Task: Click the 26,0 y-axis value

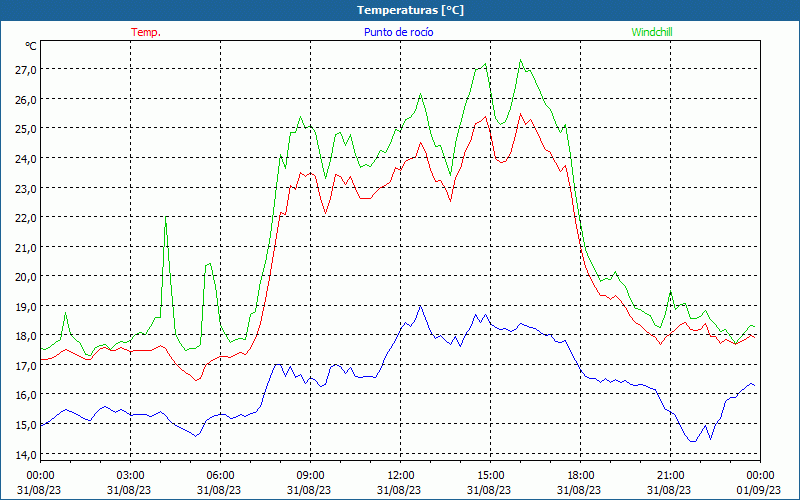Action: (x=26, y=99)
